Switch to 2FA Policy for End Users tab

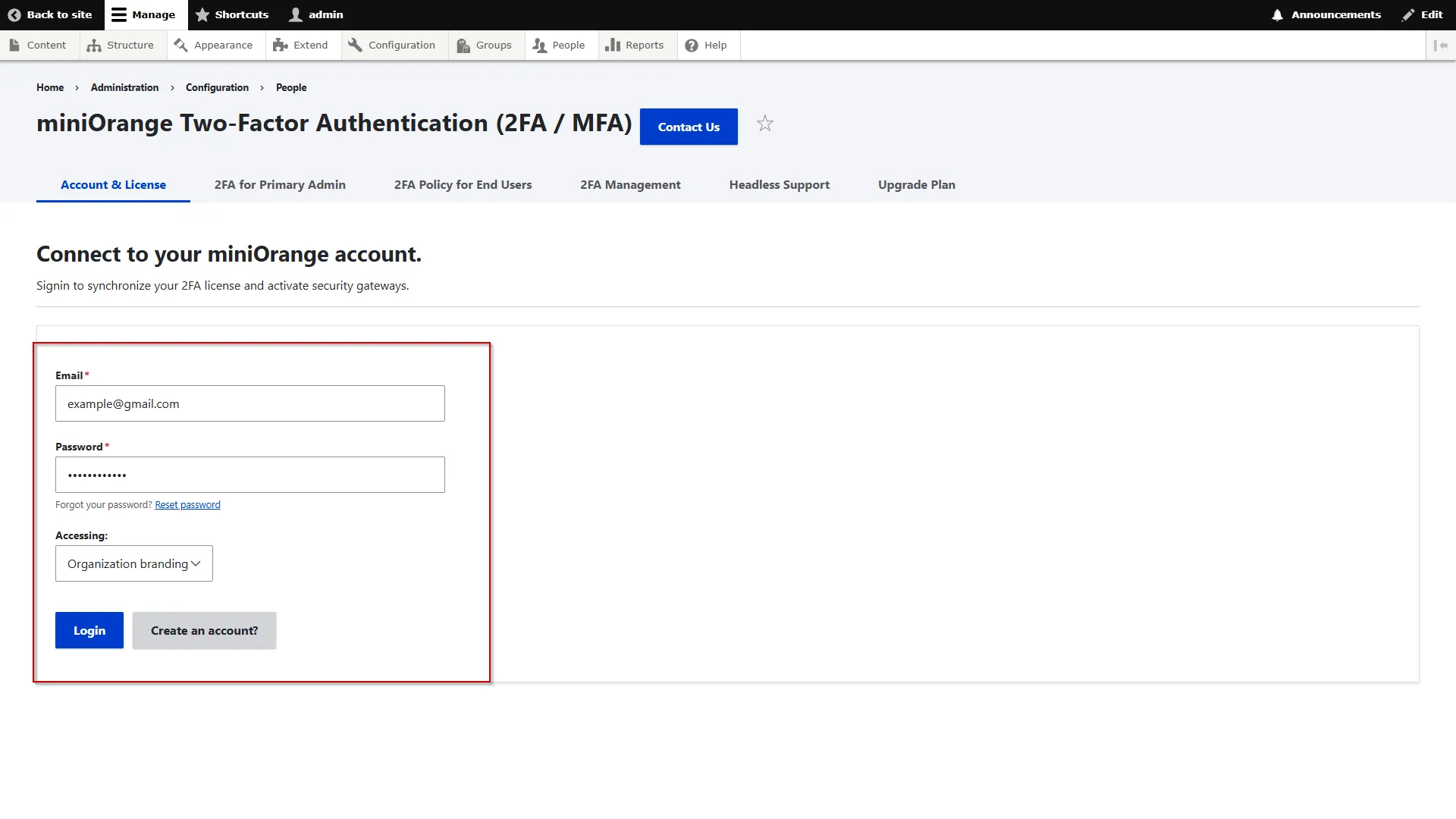pyautogui.click(x=463, y=184)
